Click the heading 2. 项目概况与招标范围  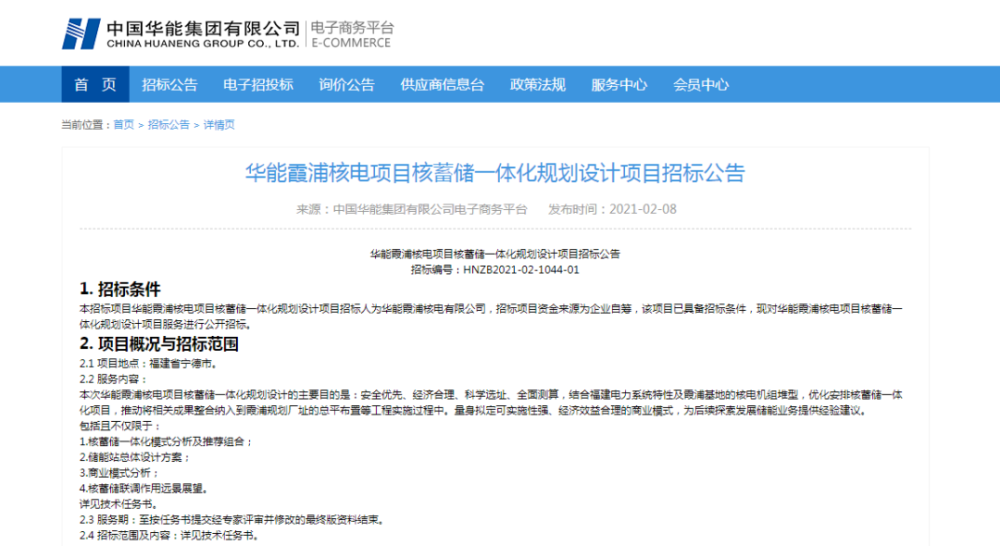click(159, 344)
